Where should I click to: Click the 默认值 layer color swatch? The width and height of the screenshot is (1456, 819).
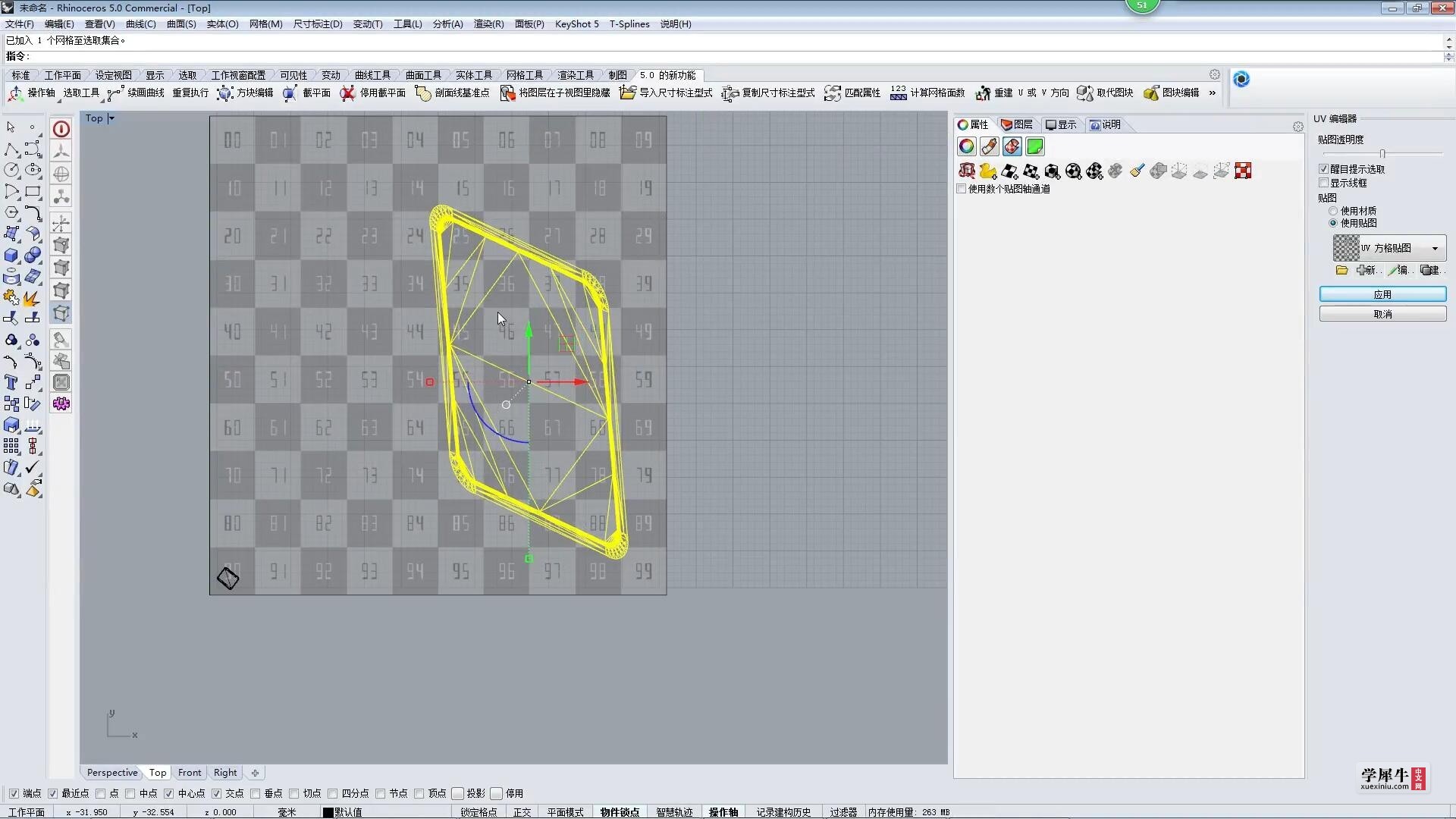(328, 811)
